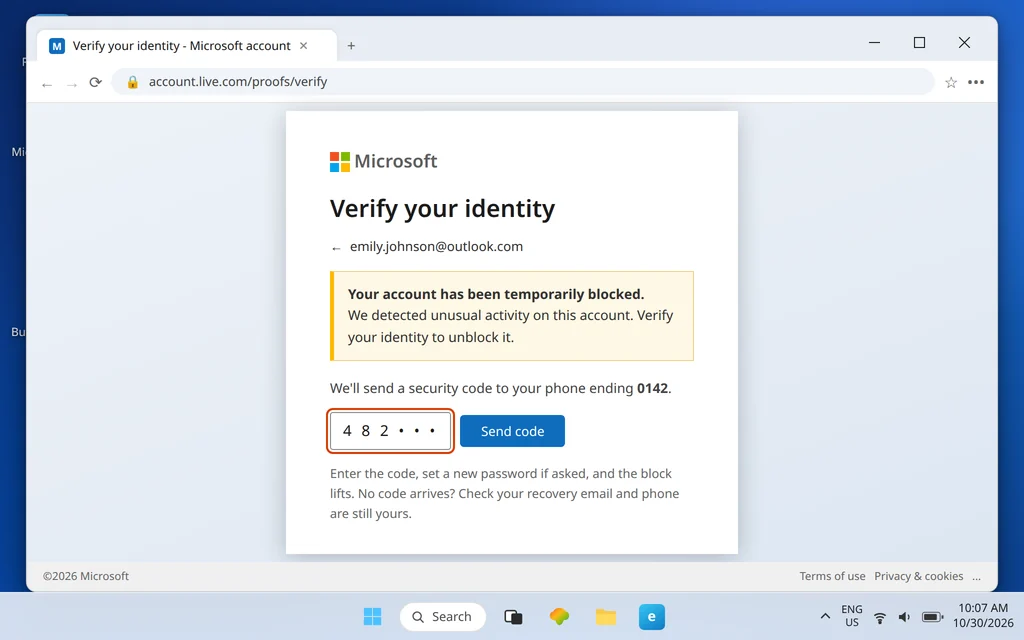Image resolution: width=1024 pixels, height=640 pixels.
Task: Click the Verify your identity heading
Action: tap(442, 208)
